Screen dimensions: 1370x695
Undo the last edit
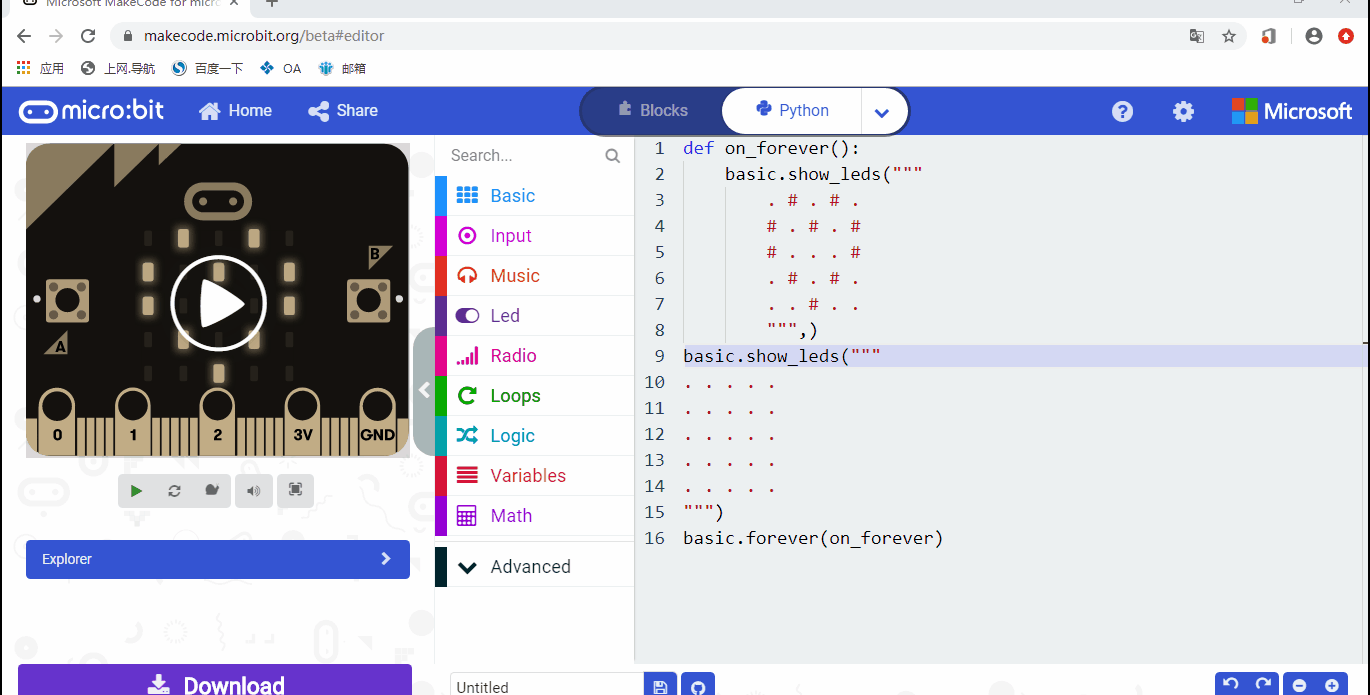pos(1231,685)
